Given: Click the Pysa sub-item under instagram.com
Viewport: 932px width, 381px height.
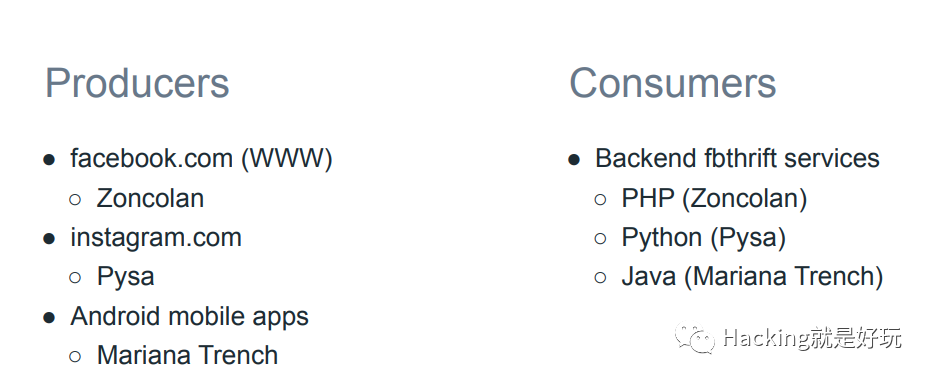Looking at the screenshot, I should tap(126, 277).
